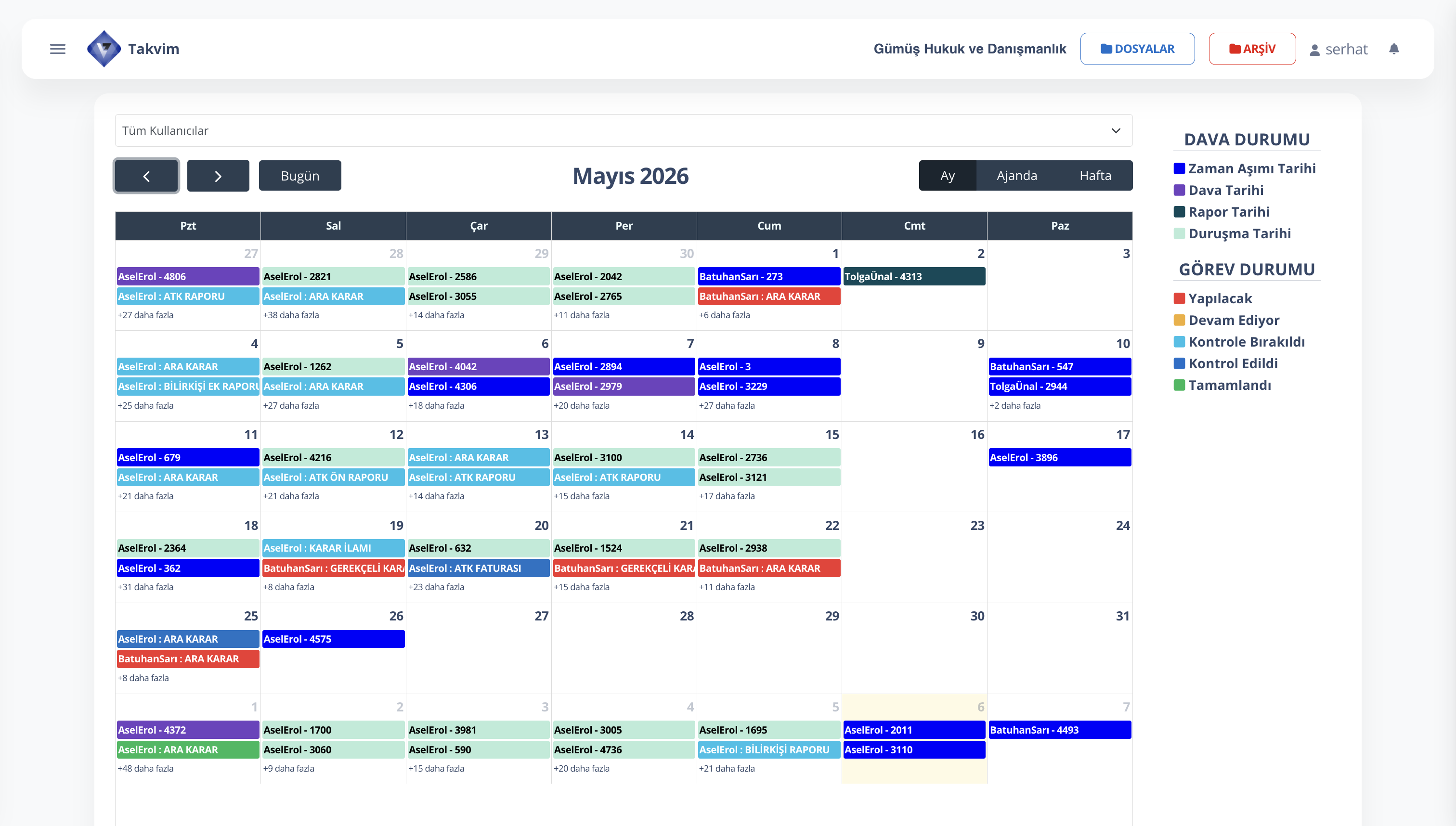The height and width of the screenshot is (826, 1456).
Task: Select the Ay view tab
Action: 947,176
